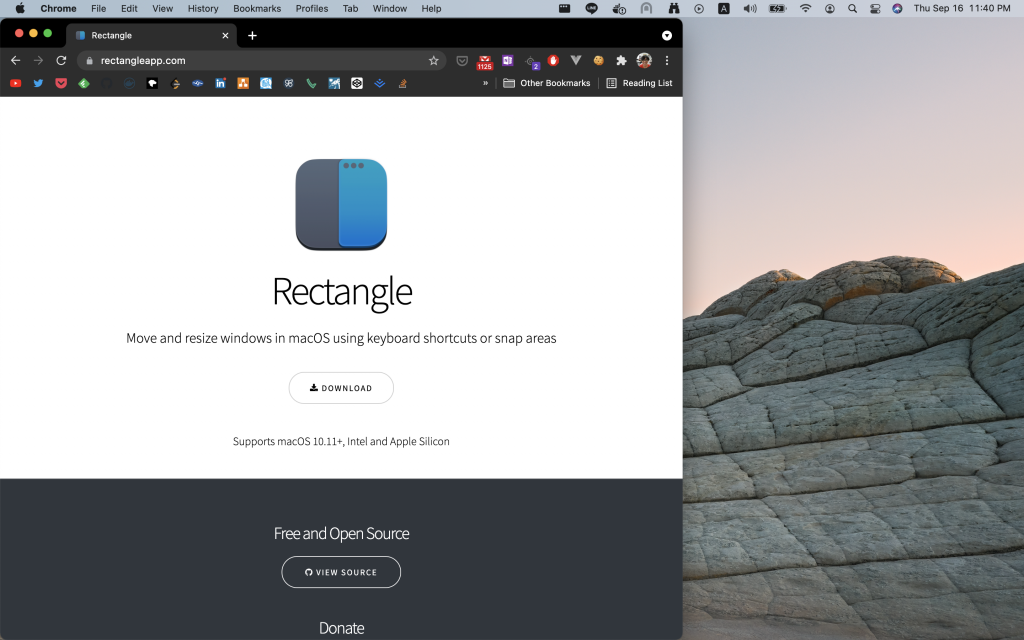This screenshot has width=1024, height=640.
Task: Open the green phone bookmark
Action: (312, 83)
